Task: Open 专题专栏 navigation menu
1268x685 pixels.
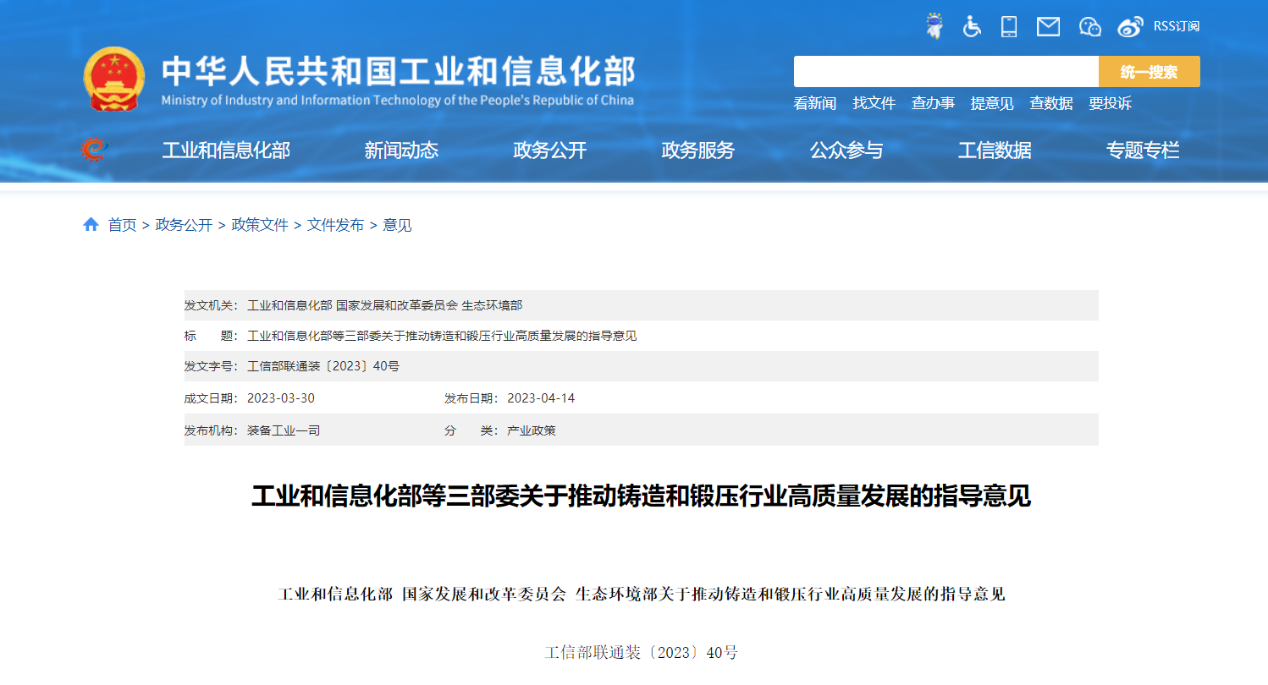Action: tap(1143, 151)
